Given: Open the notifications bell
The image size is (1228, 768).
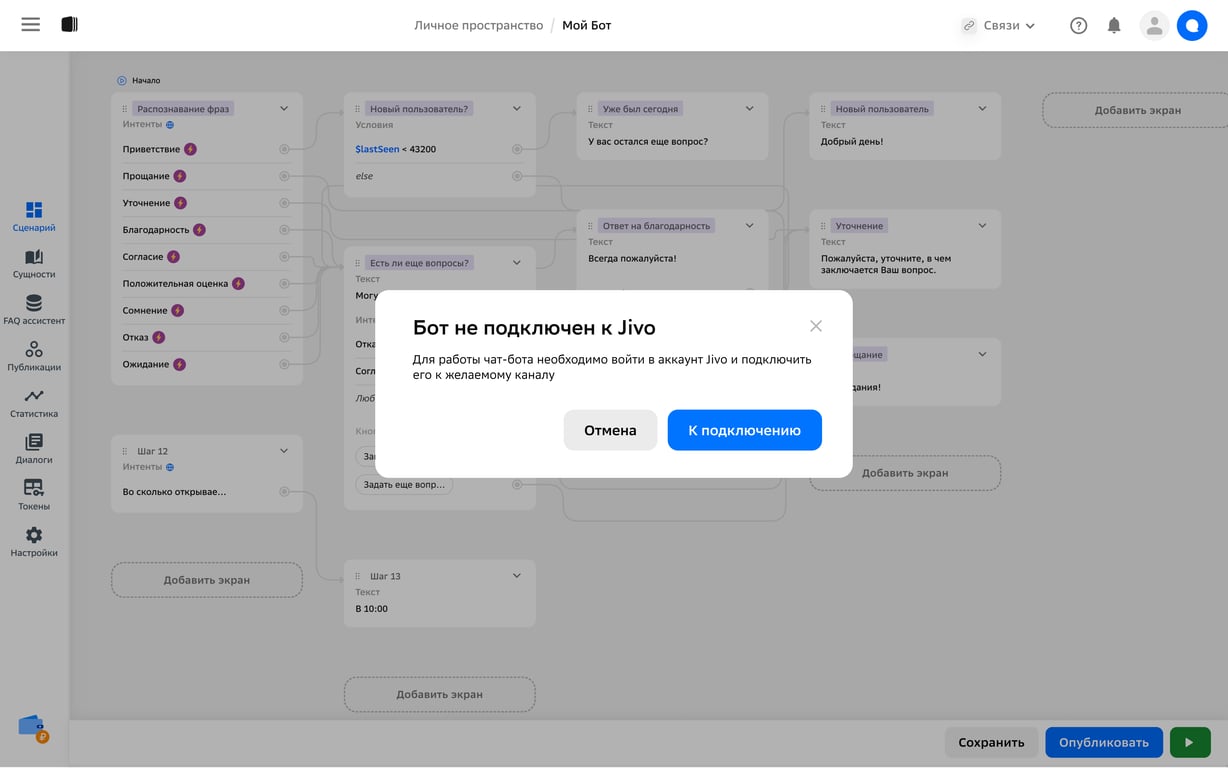Looking at the screenshot, I should [1114, 26].
